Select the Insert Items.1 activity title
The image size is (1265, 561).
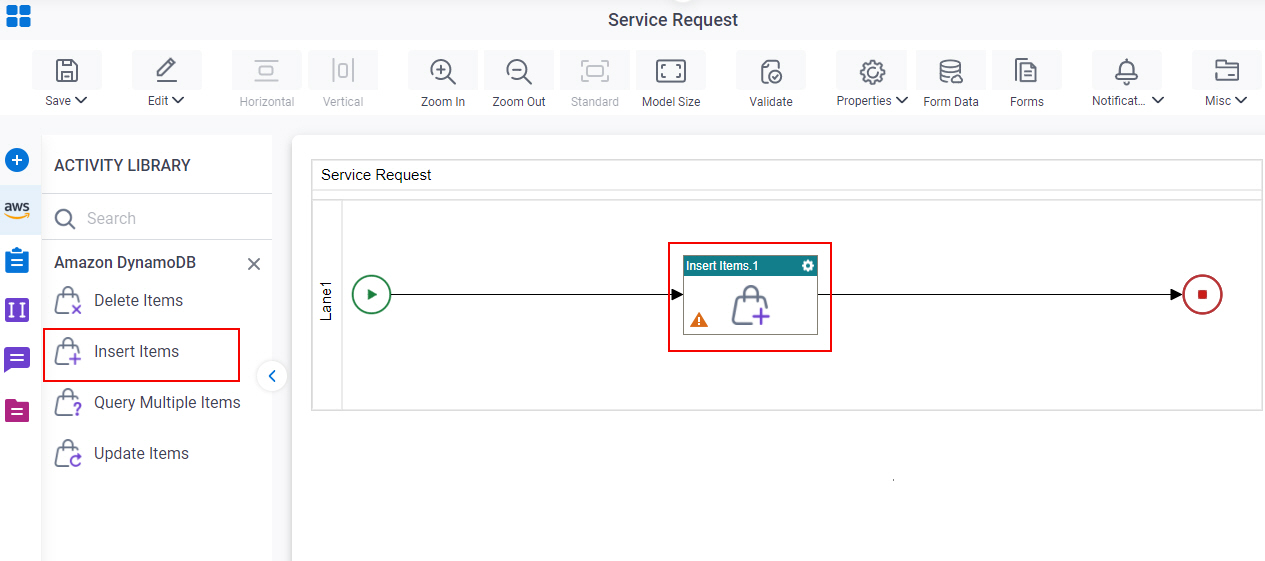pos(722,266)
